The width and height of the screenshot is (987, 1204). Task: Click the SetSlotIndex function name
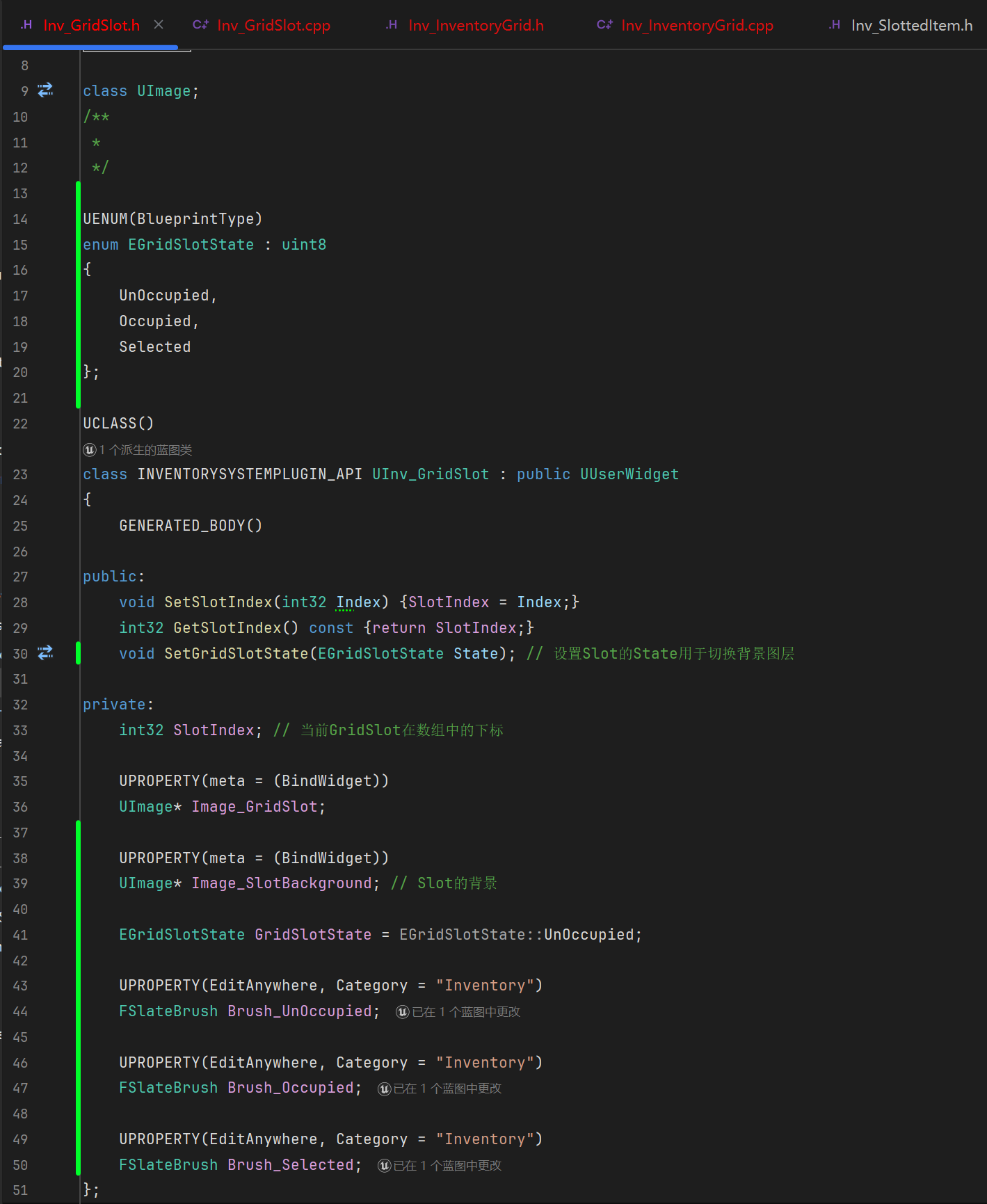(218, 602)
